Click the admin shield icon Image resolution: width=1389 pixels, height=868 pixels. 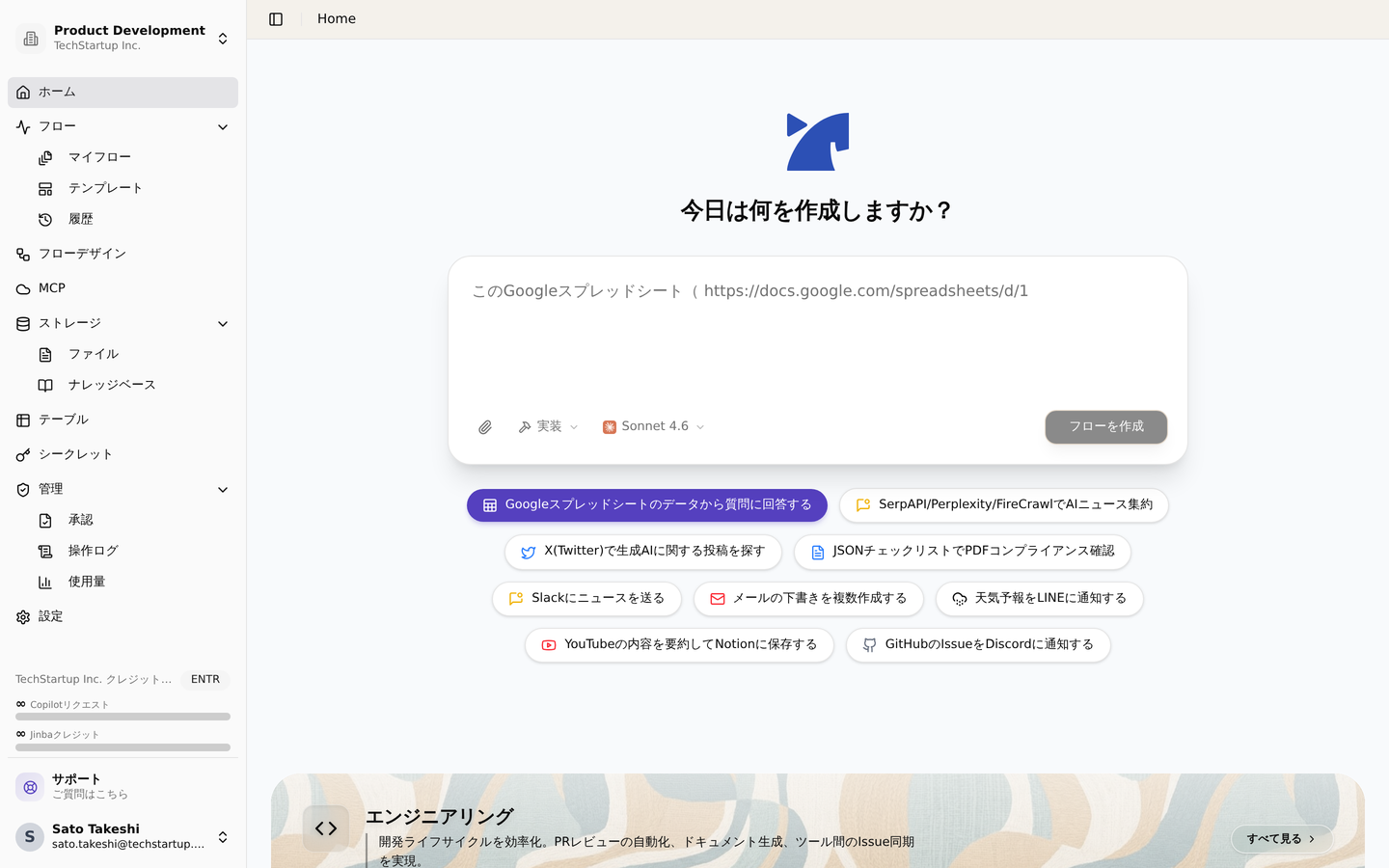(23, 490)
